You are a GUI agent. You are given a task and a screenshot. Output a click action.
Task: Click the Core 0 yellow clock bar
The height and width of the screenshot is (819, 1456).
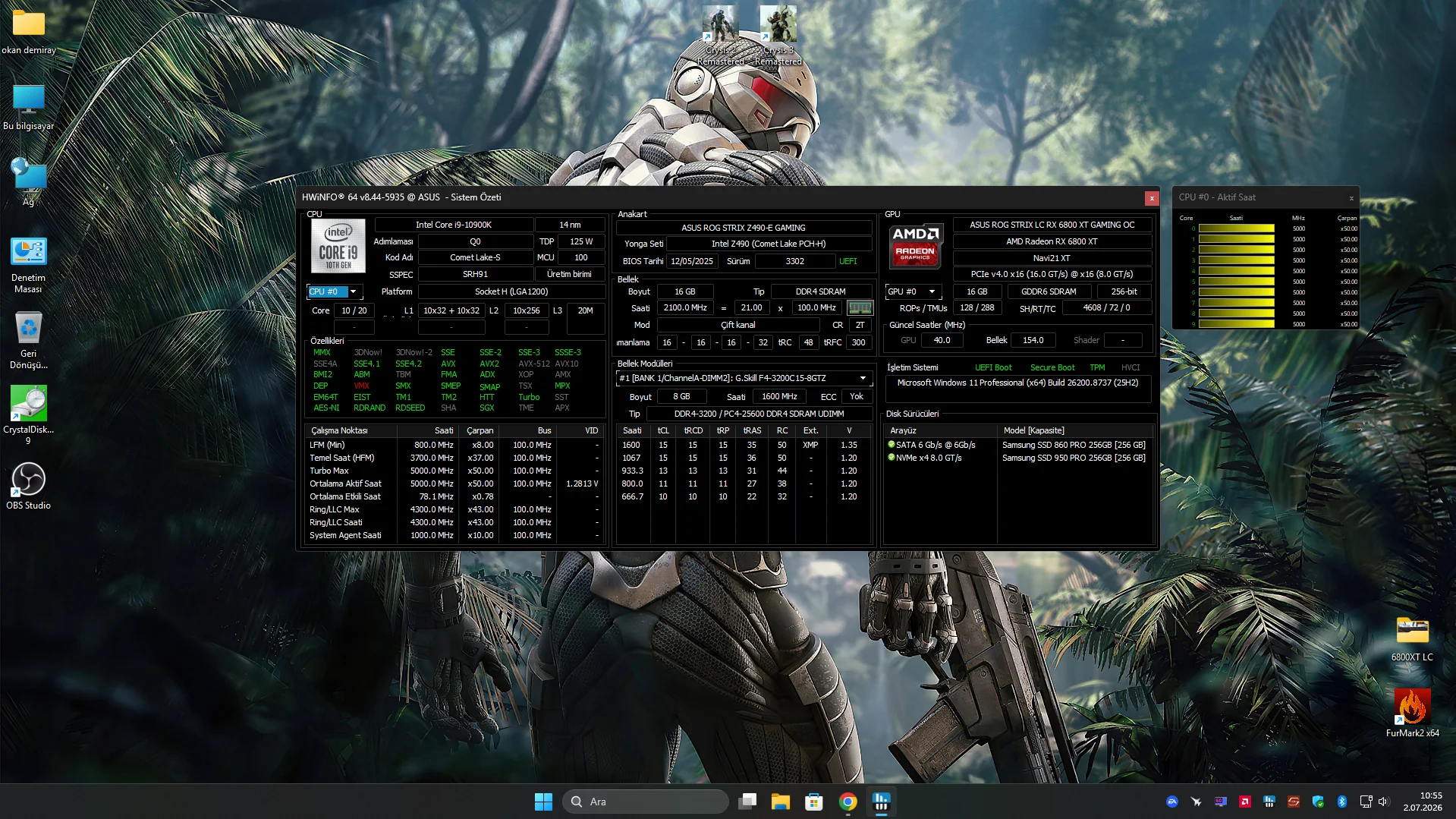[x=1236, y=228]
